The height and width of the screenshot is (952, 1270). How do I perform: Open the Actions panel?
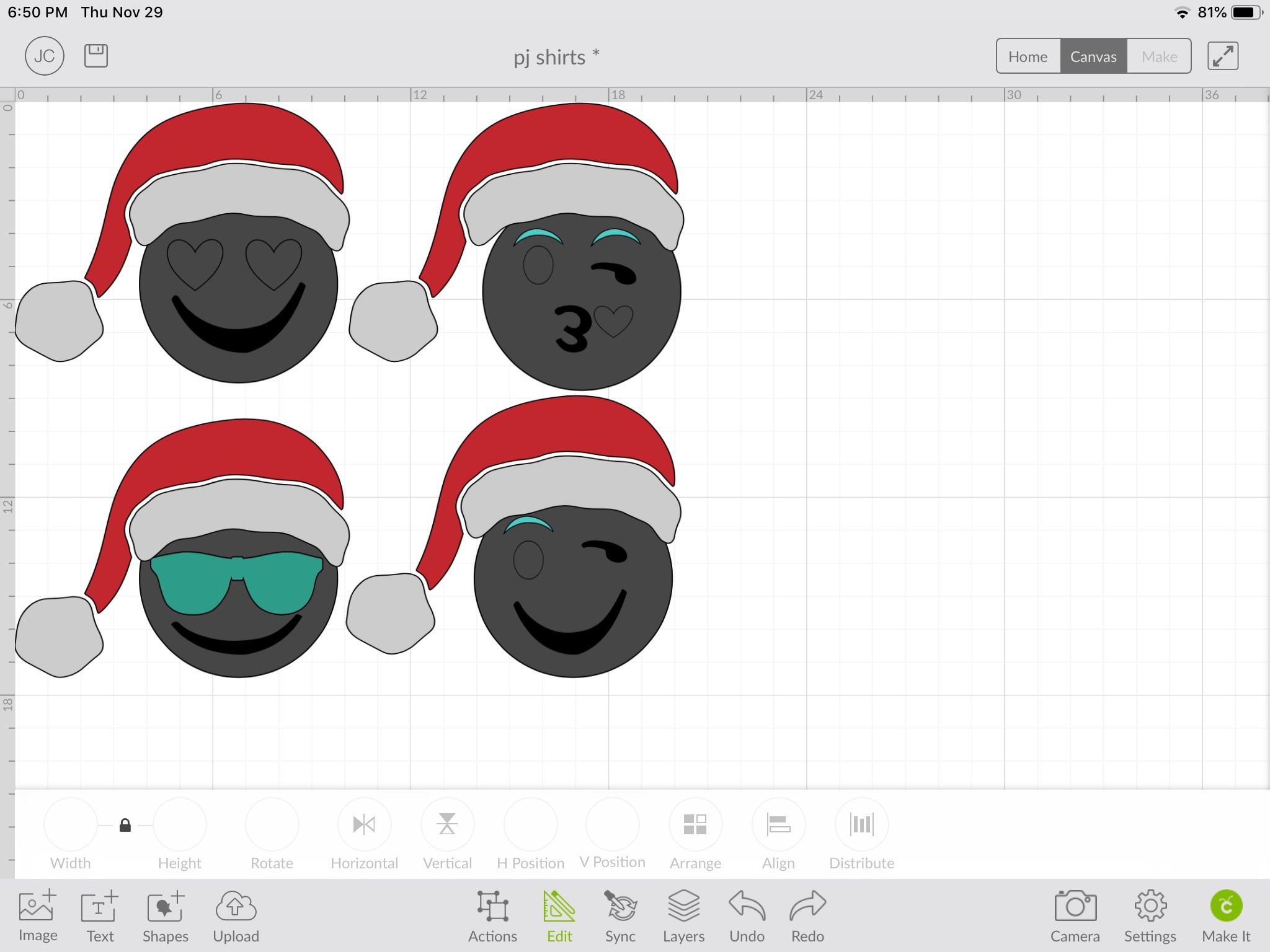coord(492,915)
